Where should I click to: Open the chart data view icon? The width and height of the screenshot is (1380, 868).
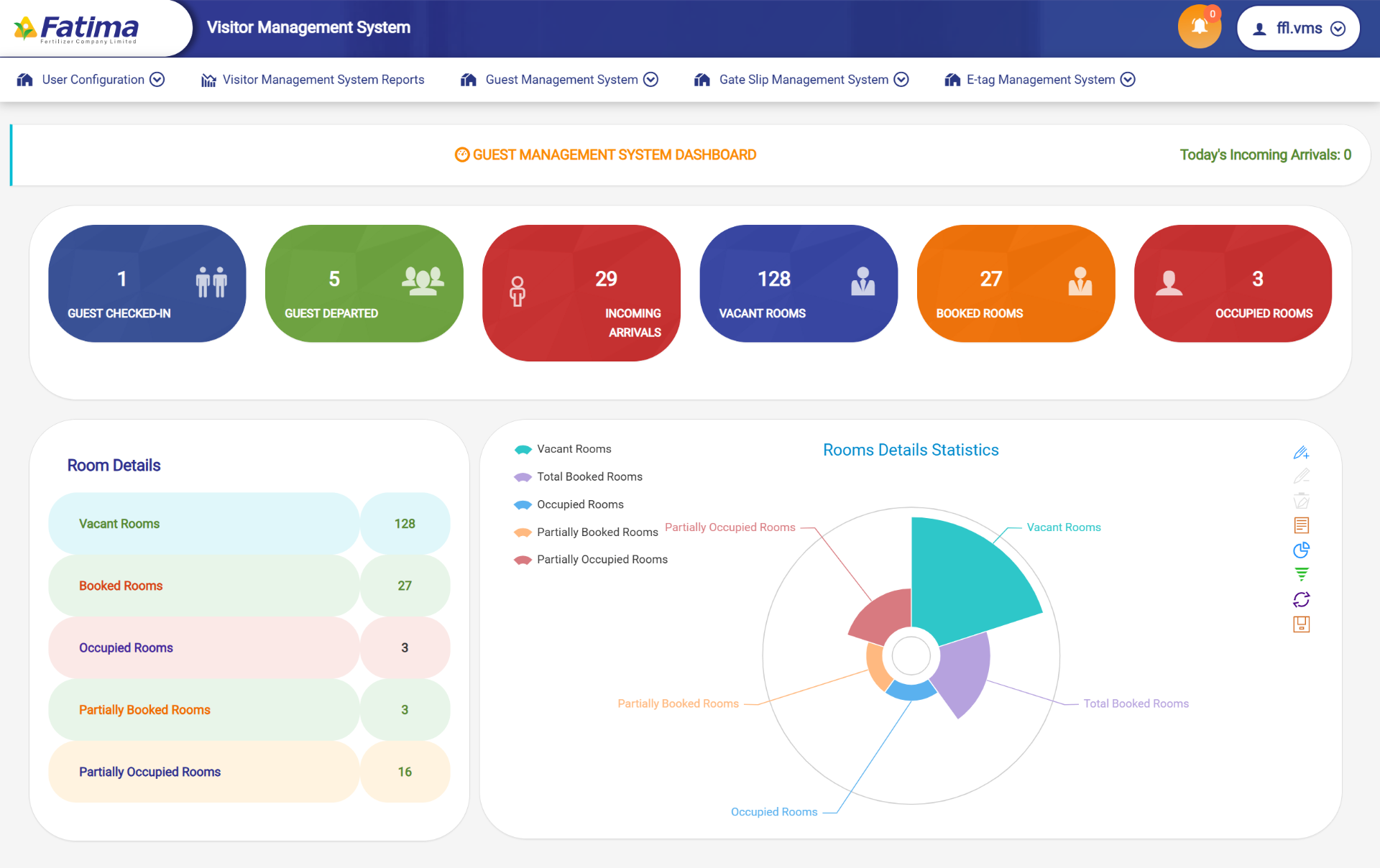click(x=1301, y=525)
